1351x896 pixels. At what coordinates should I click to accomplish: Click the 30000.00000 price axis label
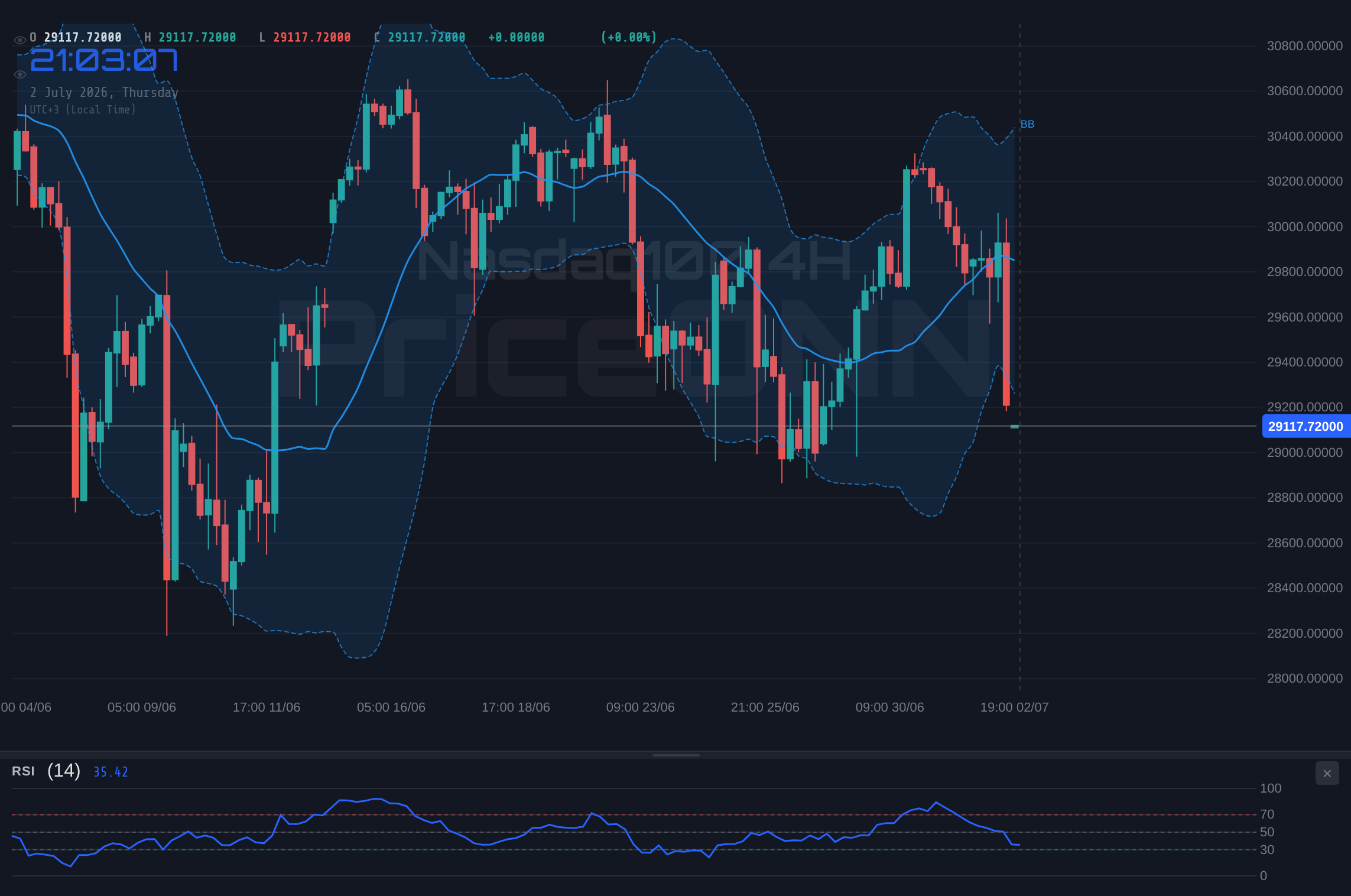[x=1304, y=227]
